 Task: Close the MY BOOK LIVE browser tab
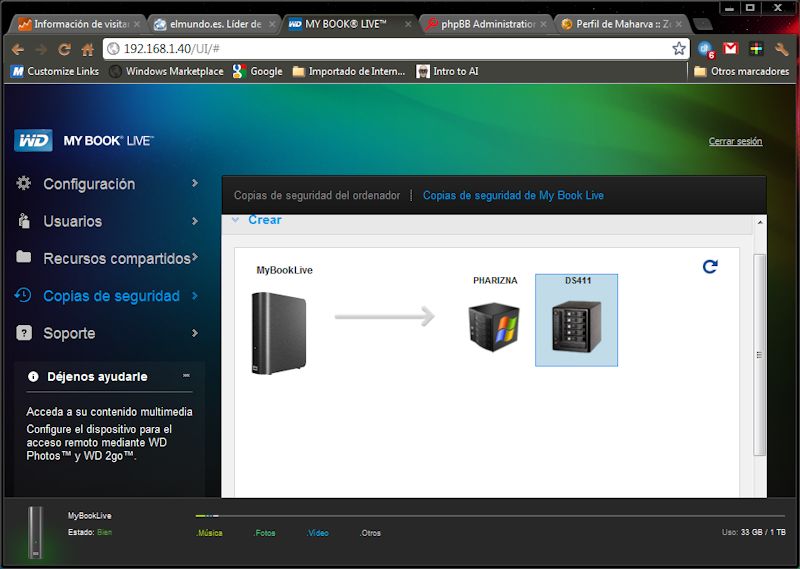click(x=408, y=24)
